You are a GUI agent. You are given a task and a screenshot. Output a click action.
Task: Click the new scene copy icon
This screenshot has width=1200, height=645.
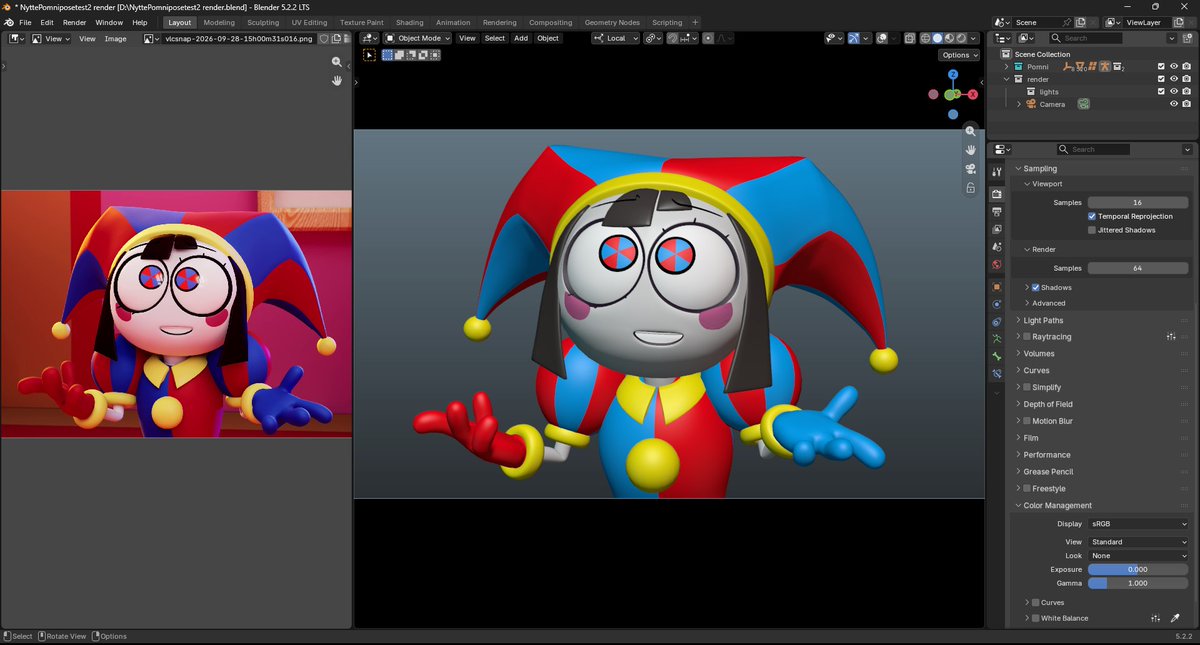1081,22
